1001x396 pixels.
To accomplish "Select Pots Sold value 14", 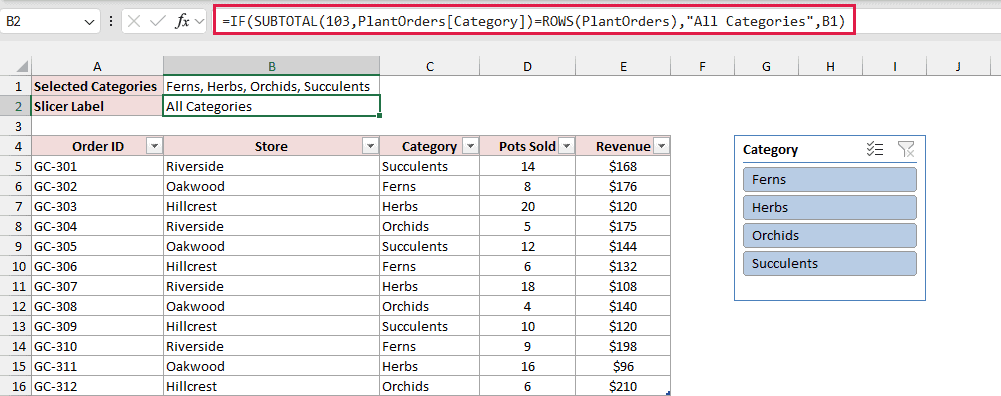I will [527, 166].
